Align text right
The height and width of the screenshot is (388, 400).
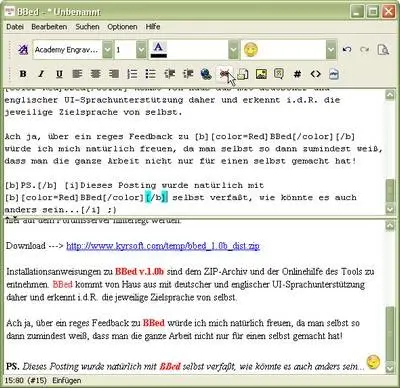point(114,74)
